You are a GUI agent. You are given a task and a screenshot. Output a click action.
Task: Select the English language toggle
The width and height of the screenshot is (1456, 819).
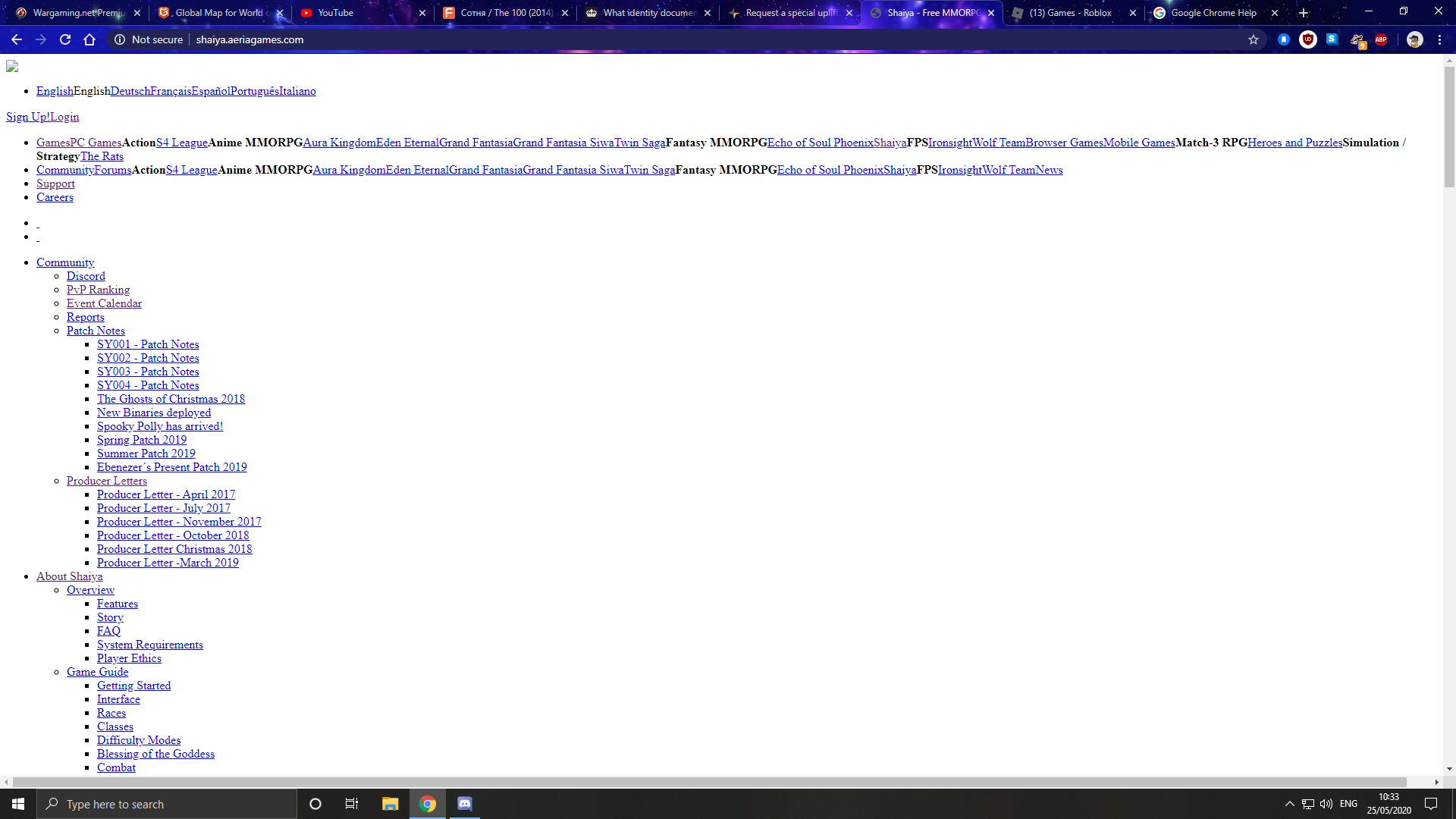click(54, 91)
